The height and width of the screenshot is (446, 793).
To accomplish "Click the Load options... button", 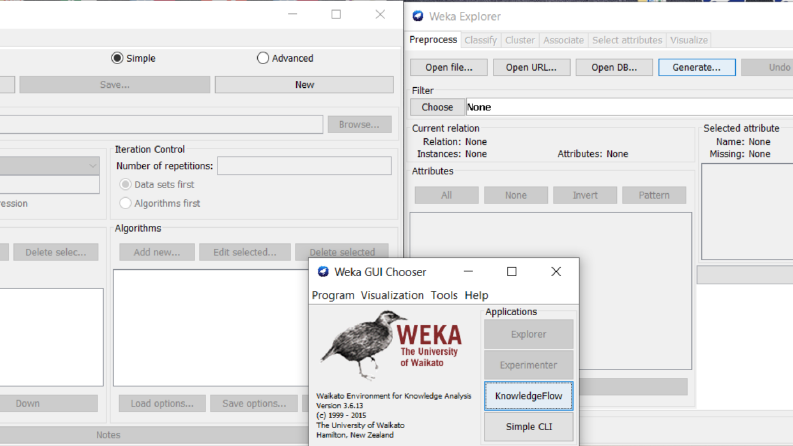I will (162, 404).
